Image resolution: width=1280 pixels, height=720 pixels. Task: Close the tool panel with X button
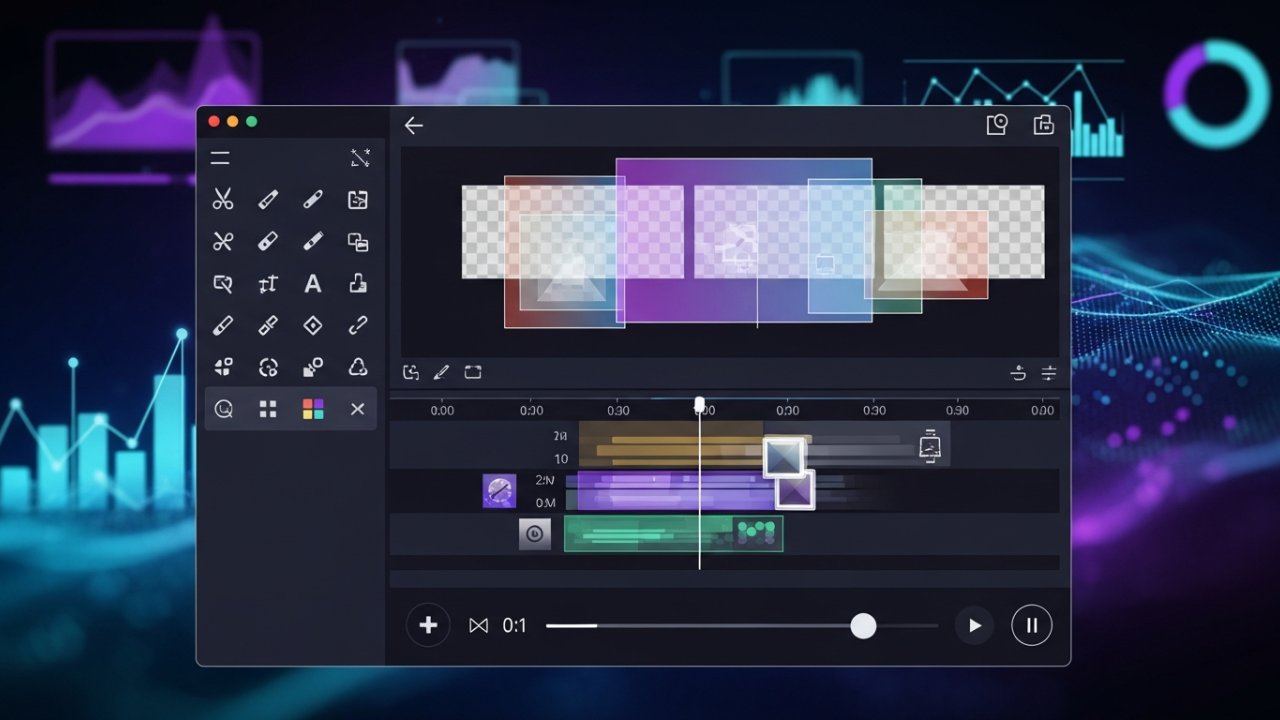(357, 409)
